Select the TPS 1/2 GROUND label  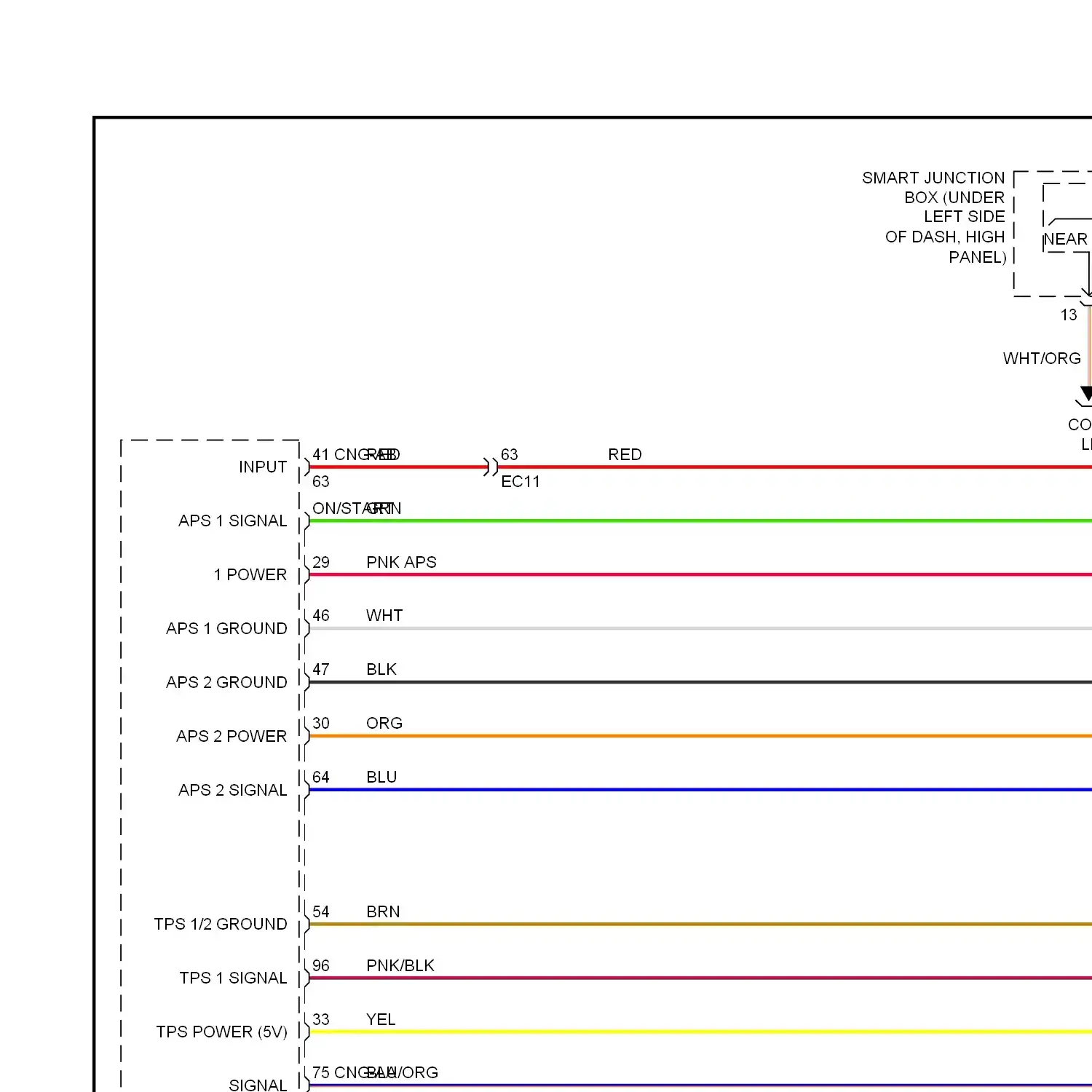click(221, 924)
